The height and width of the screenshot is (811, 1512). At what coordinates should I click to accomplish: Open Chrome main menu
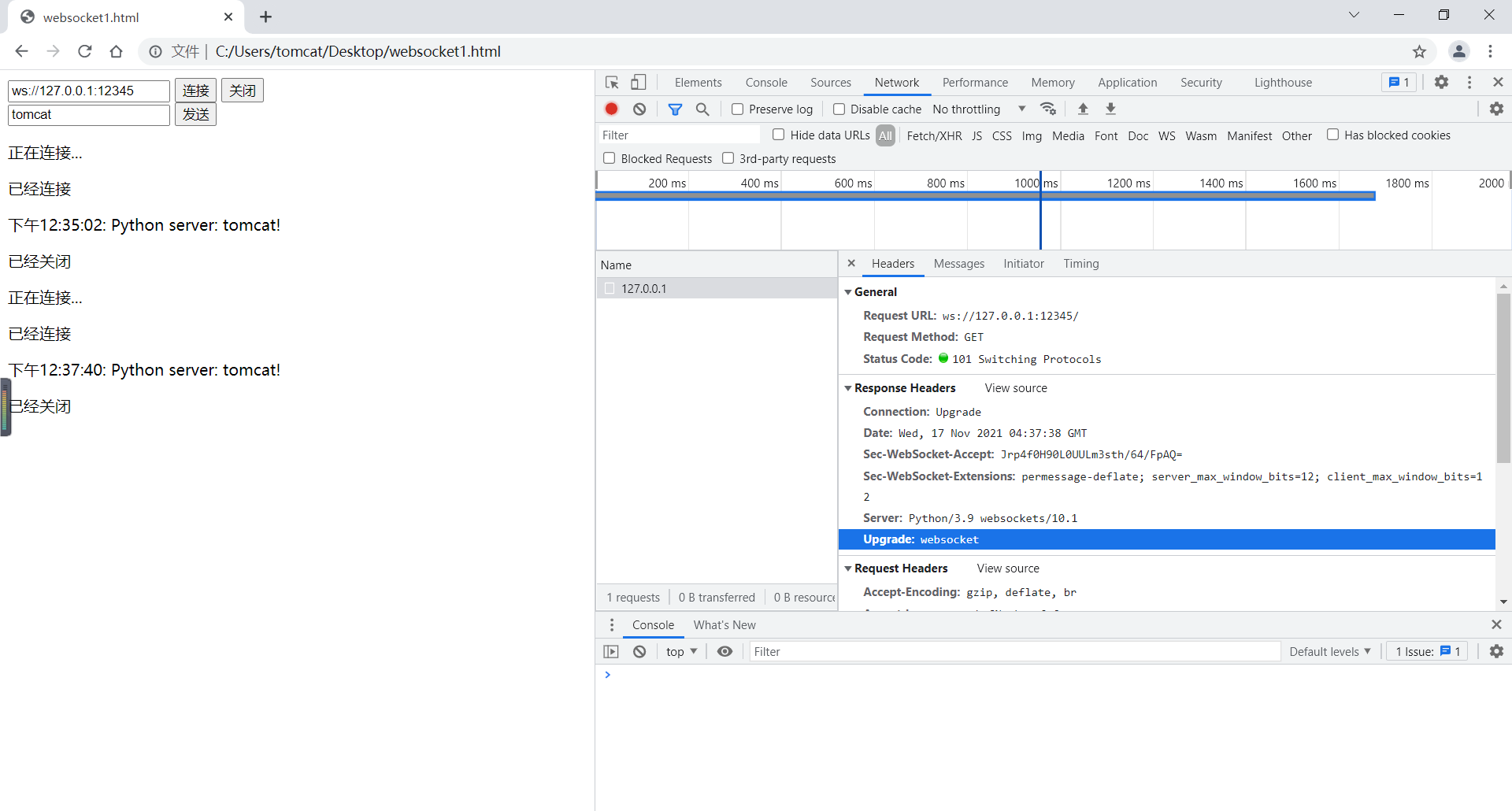tap(1490, 51)
